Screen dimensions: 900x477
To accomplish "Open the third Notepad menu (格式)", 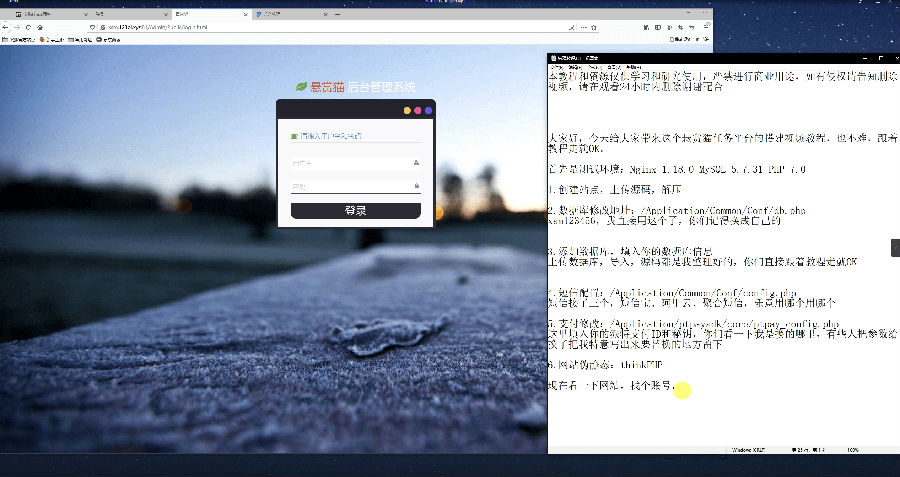I will click(x=595, y=67).
